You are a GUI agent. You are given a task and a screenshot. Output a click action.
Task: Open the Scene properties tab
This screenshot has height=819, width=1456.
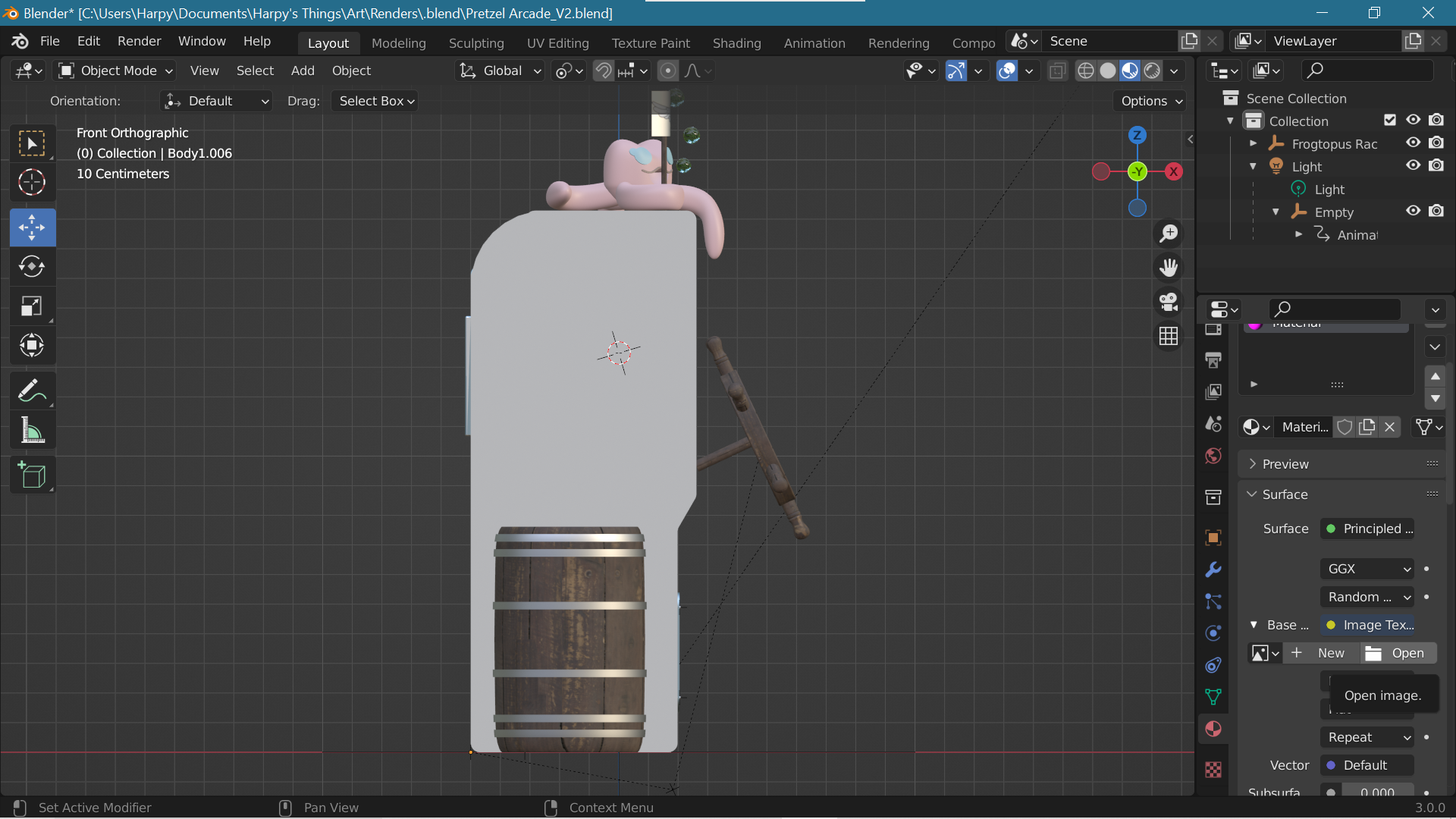(1213, 423)
